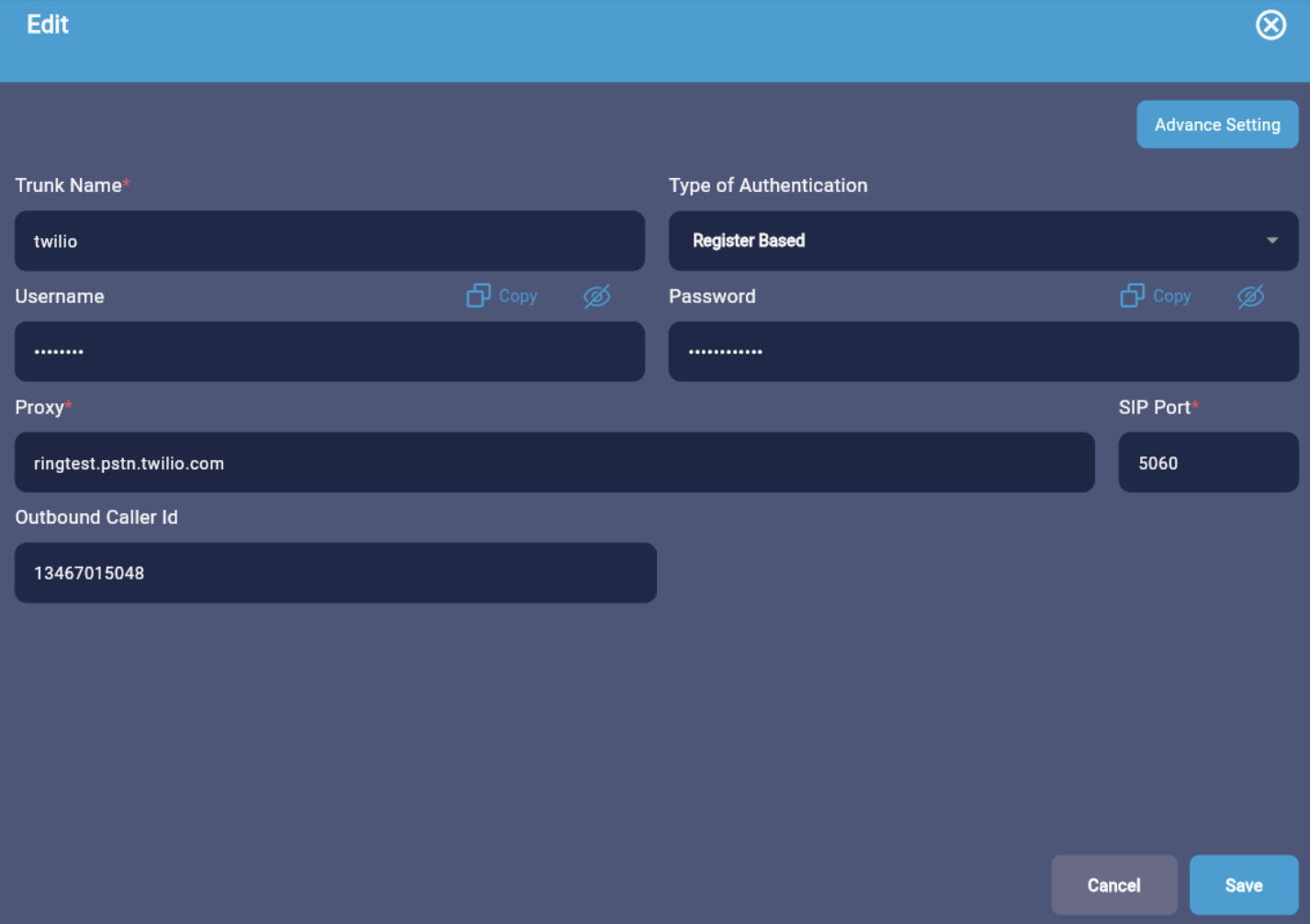The height and width of the screenshot is (924, 1310).
Task: Click the dropdown arrow on Register Based selector
Action: tap(1272, 241)
